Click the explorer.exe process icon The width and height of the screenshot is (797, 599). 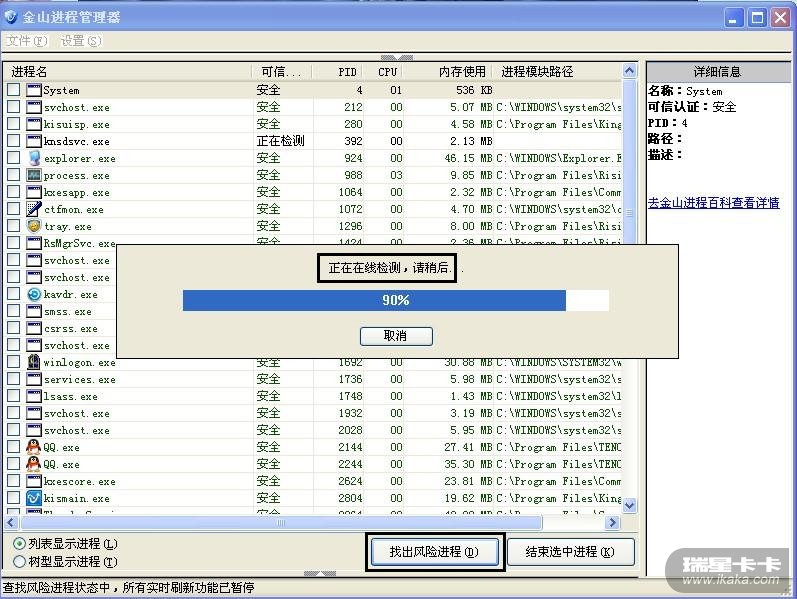click(34, 158)
